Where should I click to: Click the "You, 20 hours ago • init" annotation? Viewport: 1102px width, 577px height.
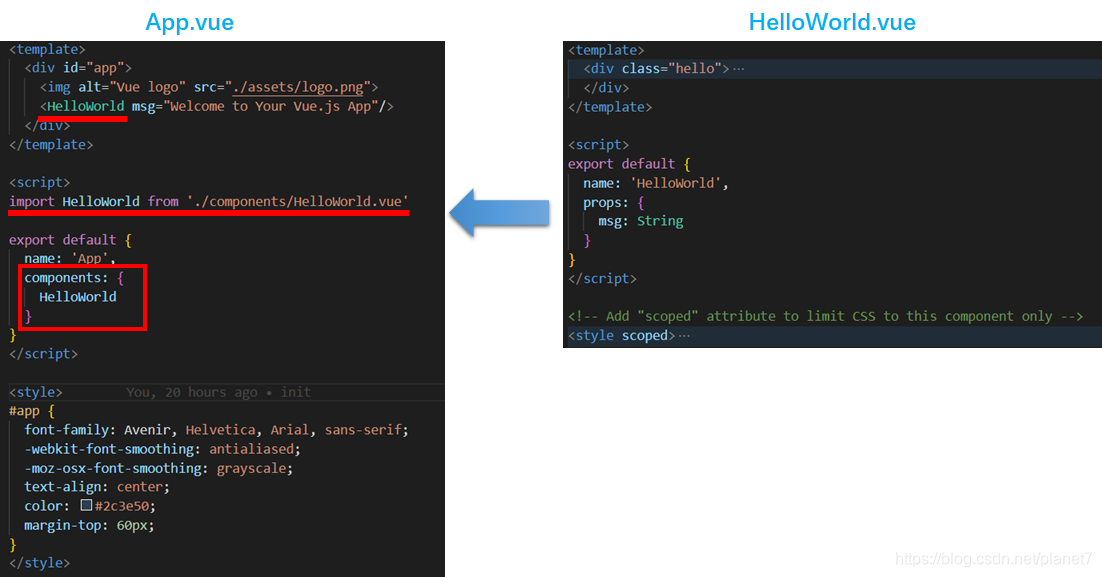pos(218,392)
